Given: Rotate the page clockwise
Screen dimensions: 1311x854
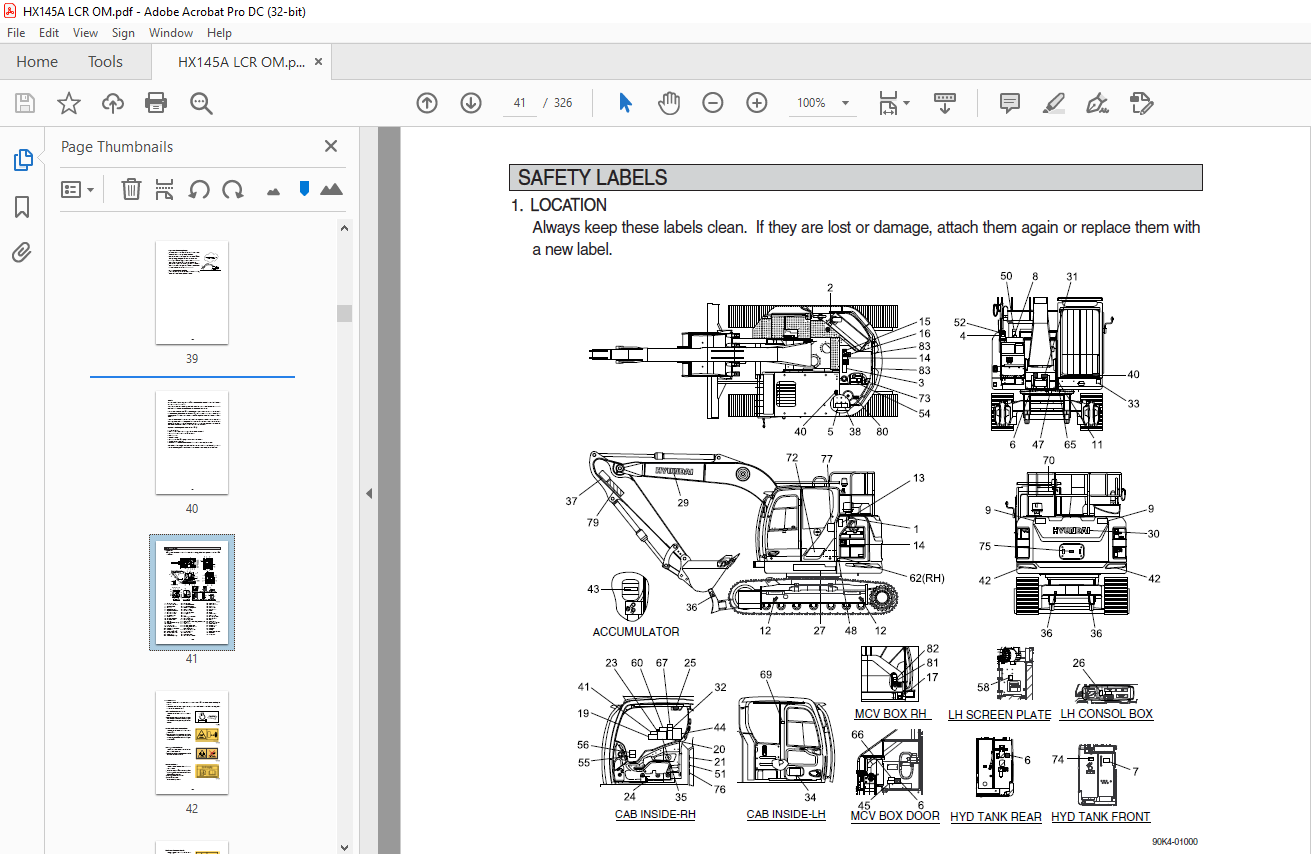Looking at the screenshot, I should (x=233, y=189).
